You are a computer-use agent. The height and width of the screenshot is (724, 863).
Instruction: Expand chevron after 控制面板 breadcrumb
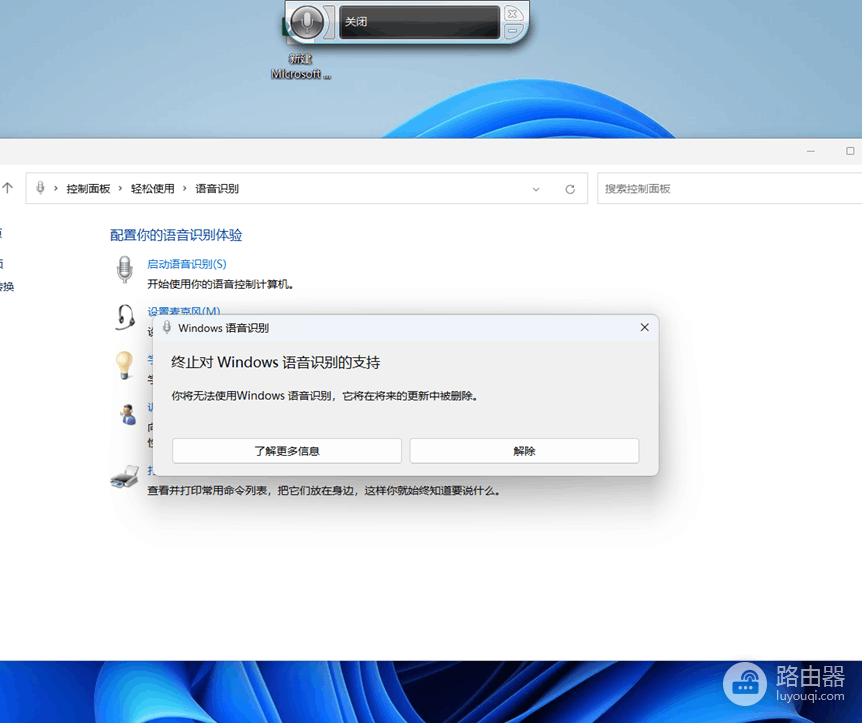pyautogui.click(x=120, y=189)
